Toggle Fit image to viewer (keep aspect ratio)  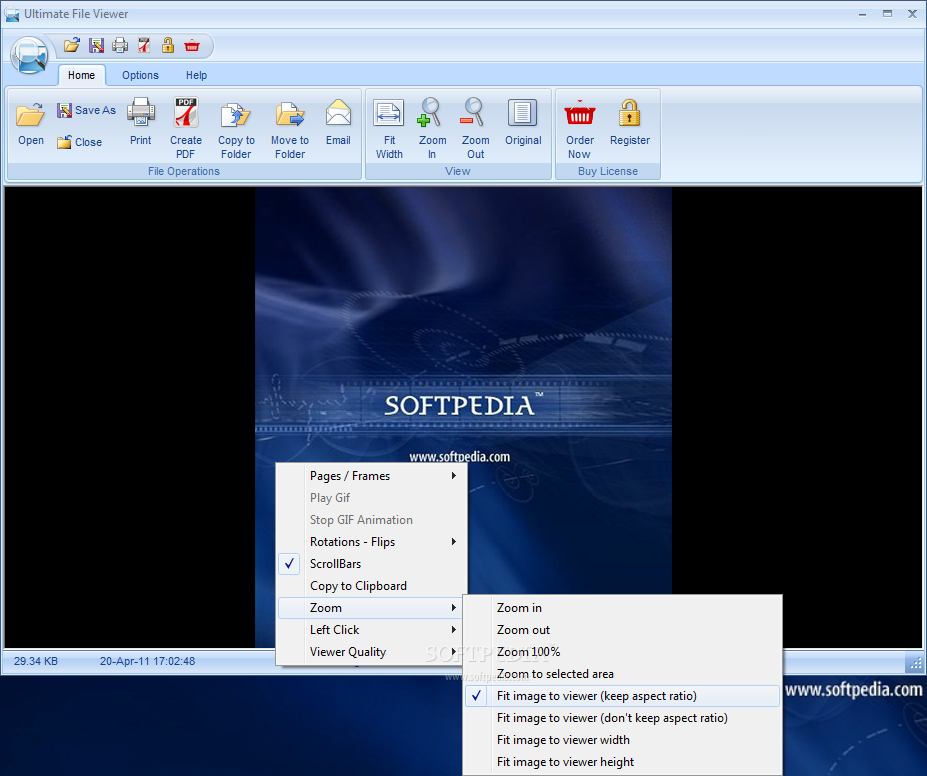point(622,696)
